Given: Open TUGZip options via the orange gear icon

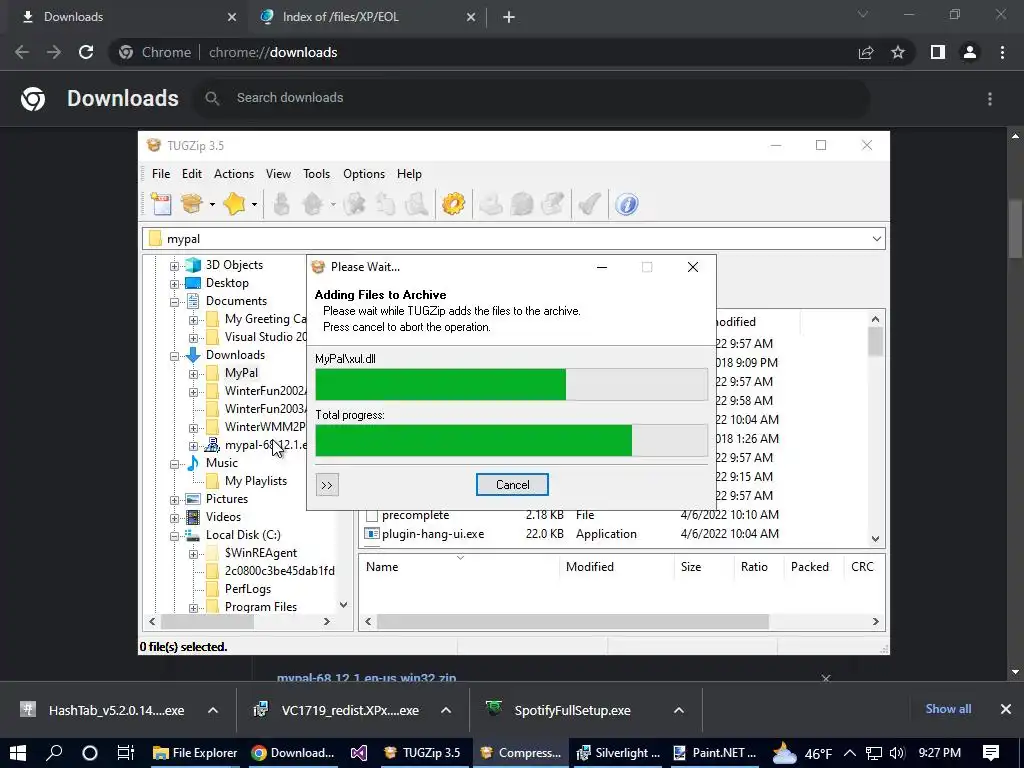Looking at the screenshot, I should tap(453, 204).
